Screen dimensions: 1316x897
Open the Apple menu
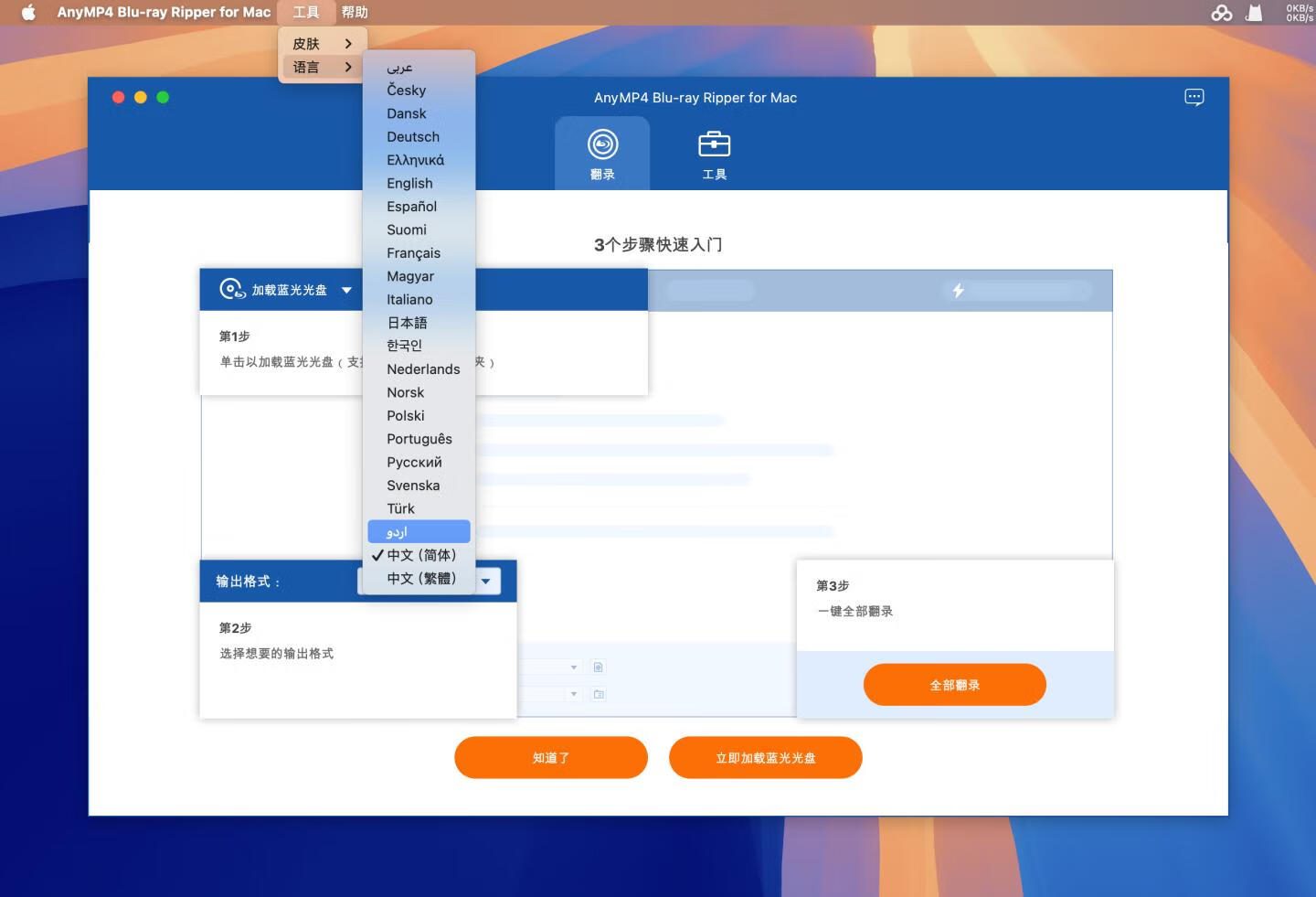pyautogui.click(x=28, y=12)
